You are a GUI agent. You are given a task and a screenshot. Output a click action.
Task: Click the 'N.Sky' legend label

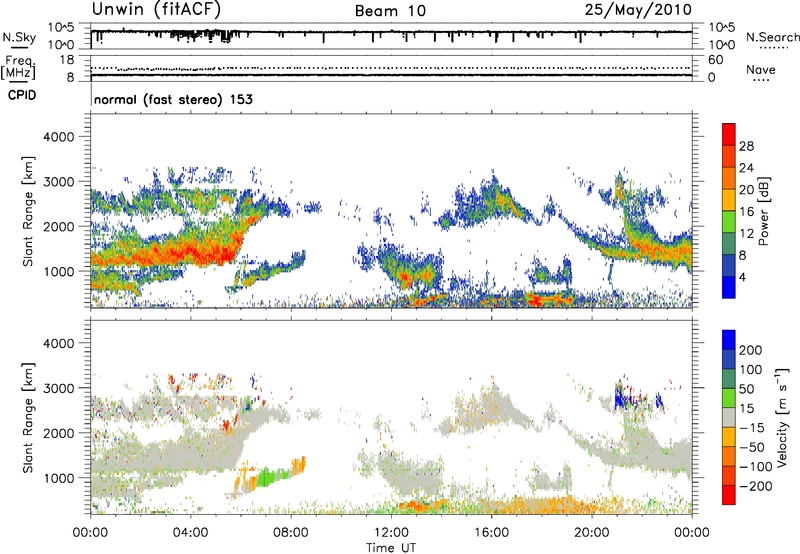click(x=19, y=37)
